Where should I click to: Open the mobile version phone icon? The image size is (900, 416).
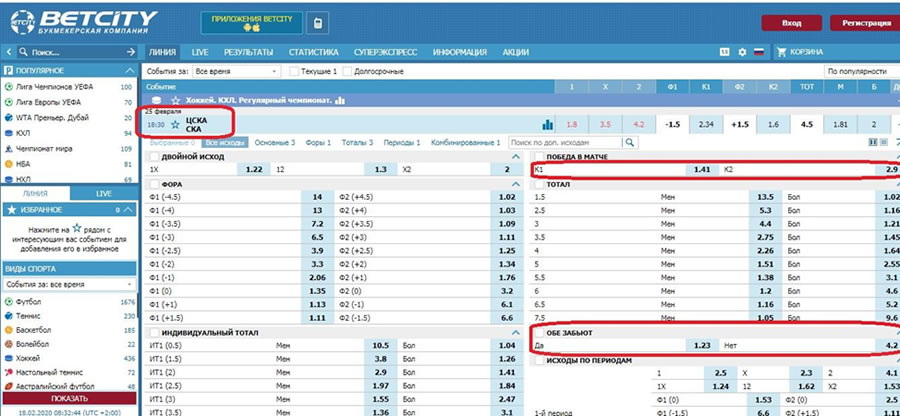point(317,24)
